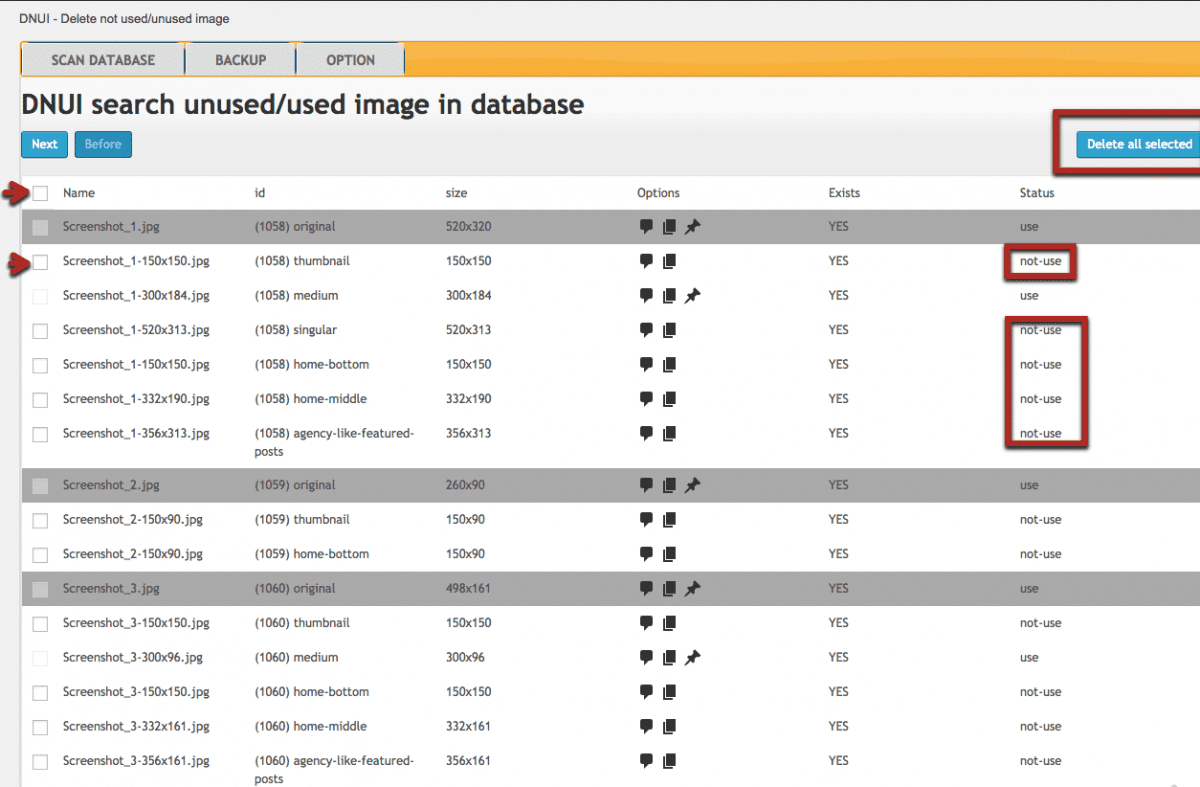
Task: Click copy icon for Screenshot_3-356x161.jpg
Action: pyautogui.click(x=669, y=762)
